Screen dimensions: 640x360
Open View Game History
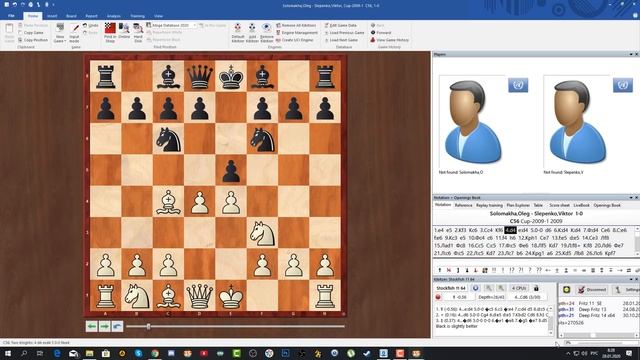point(389,40)
